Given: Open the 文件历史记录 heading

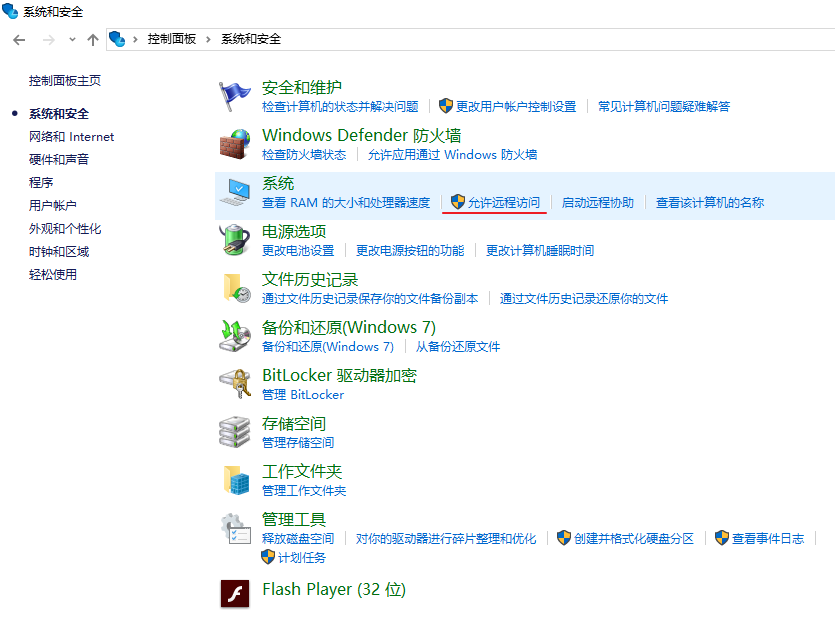Looking at the screenshot, I should [x=310, y=280].
